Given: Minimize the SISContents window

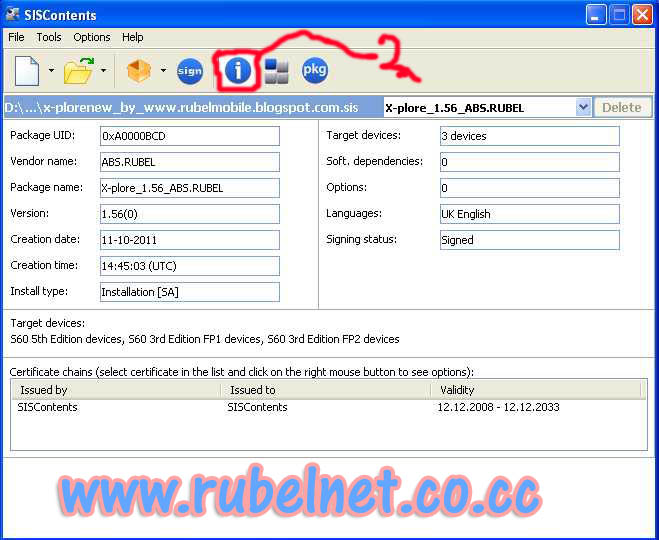Looking at the screenshot, I should coord(596,15).
